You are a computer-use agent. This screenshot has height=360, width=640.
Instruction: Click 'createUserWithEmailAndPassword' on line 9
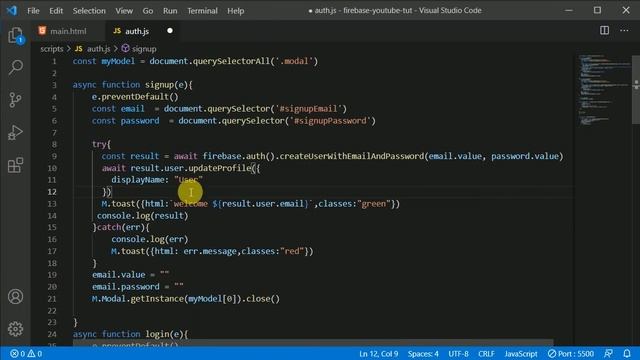pos(352,156)
